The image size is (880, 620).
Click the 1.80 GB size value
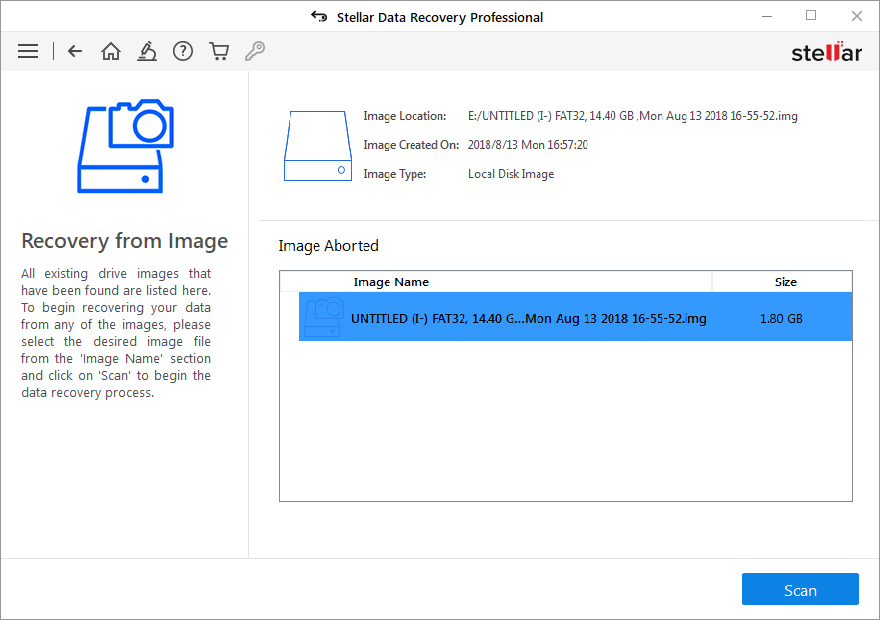(x=781, y=319)
